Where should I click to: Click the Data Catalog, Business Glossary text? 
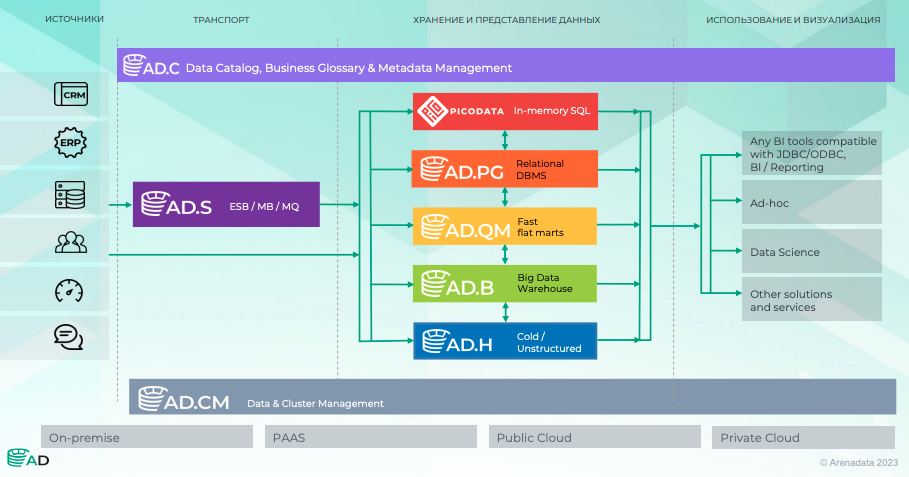click(348, 68)
